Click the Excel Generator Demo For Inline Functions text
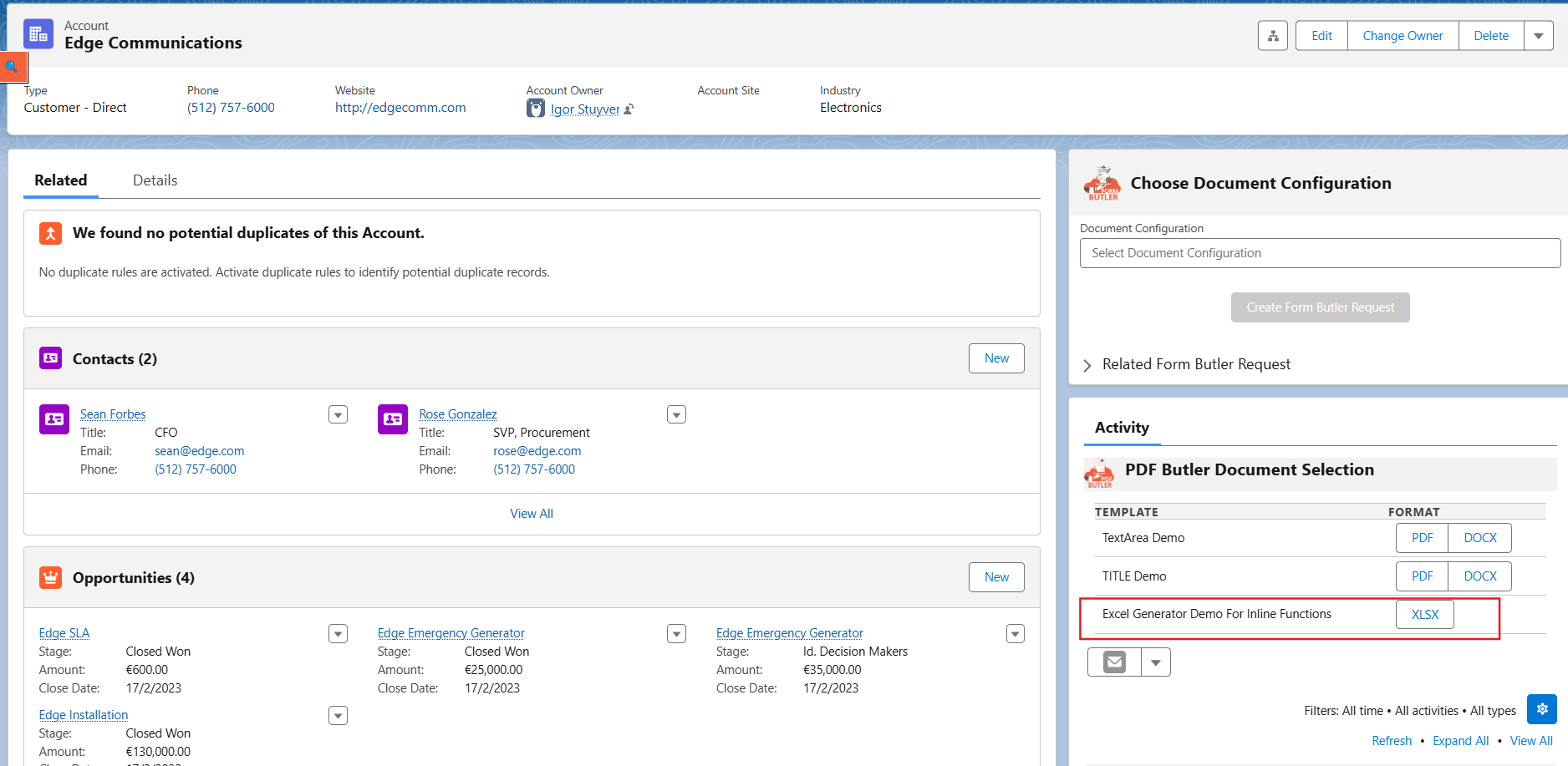The image size is (1568, 766). (1216, 614)
